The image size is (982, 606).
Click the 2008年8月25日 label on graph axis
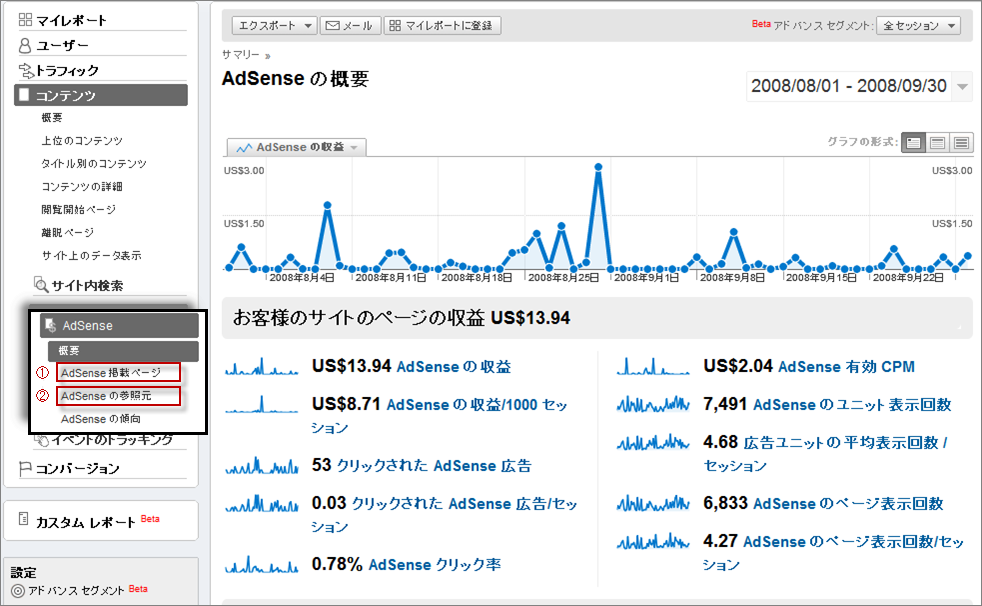pyautogui.click(x=563, y=277)
